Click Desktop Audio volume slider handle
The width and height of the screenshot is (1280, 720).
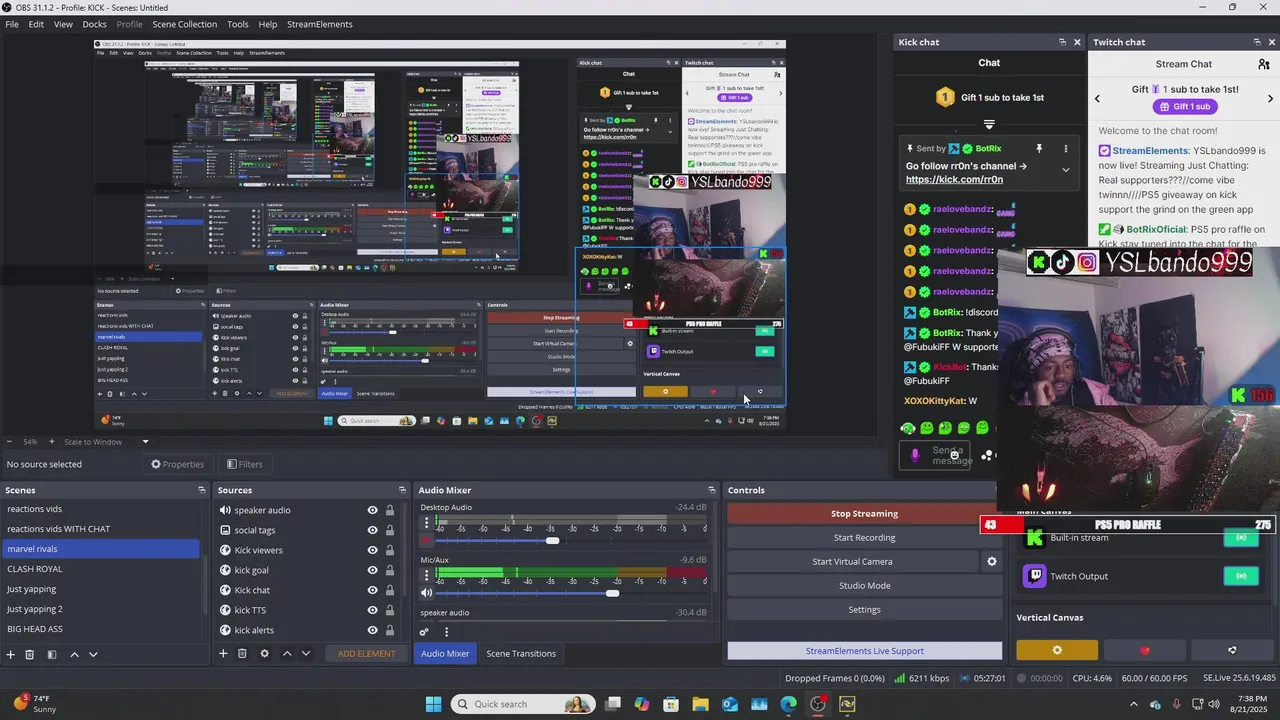pyautogui.click(x=552, y=541)
